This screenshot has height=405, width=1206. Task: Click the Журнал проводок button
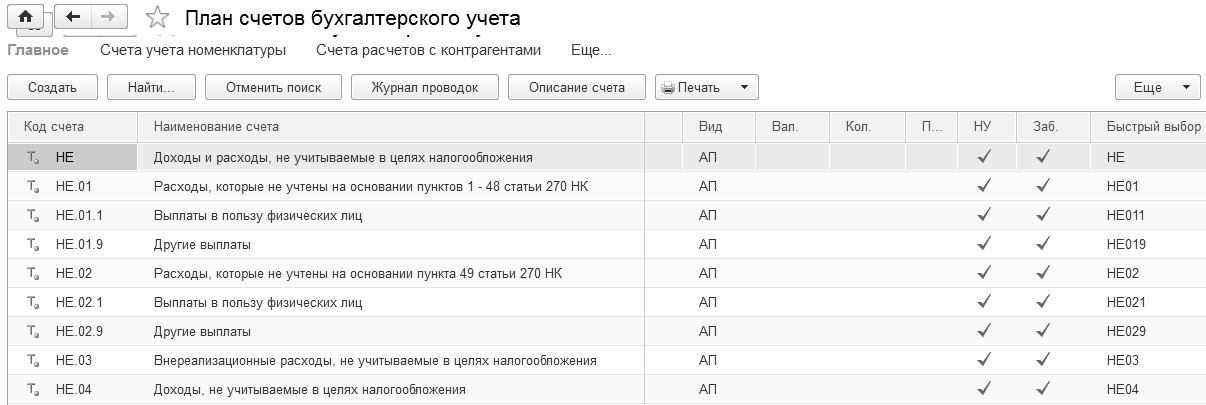(424, 88)
